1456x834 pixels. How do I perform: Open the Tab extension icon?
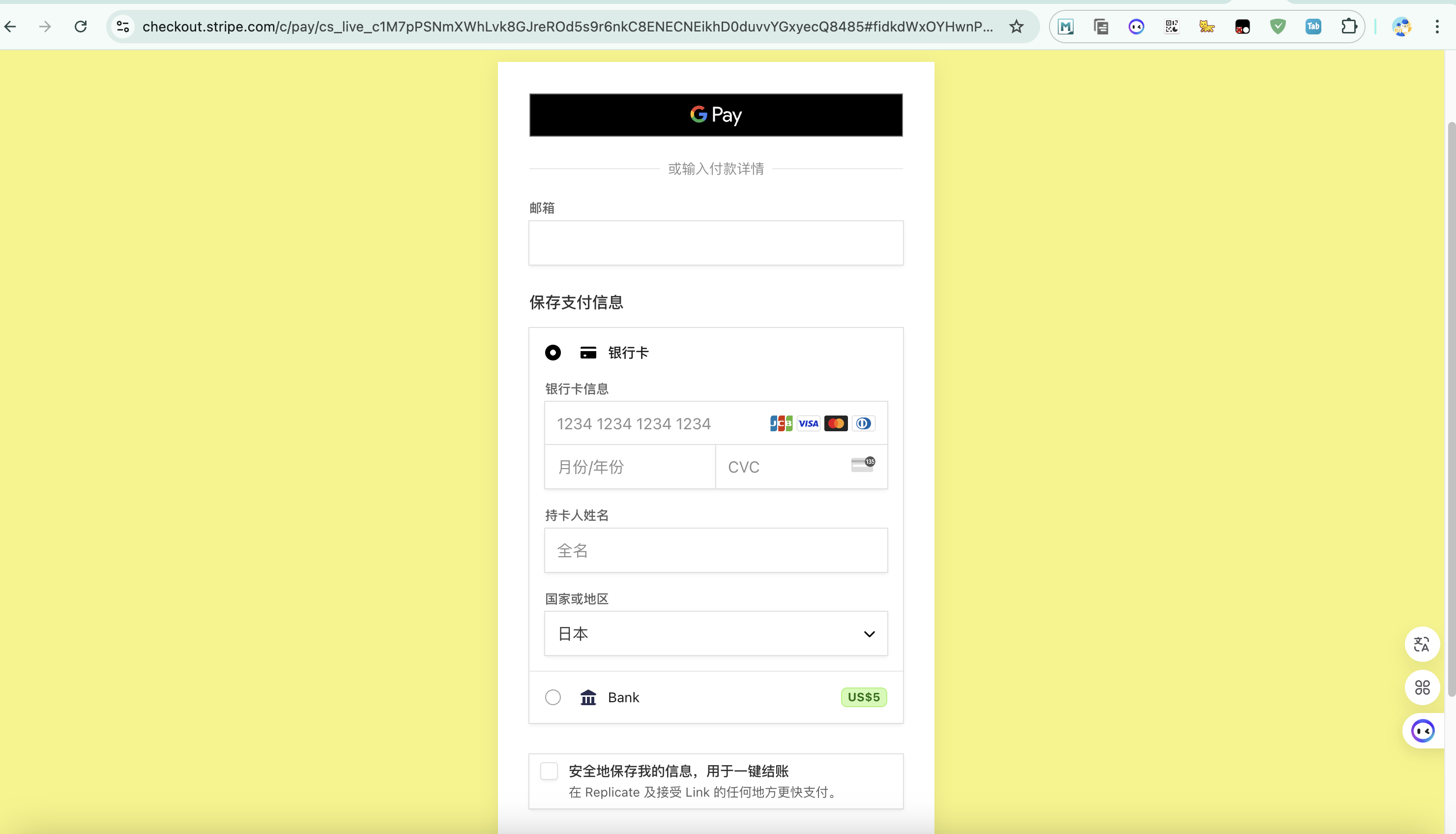[1313, 27]
